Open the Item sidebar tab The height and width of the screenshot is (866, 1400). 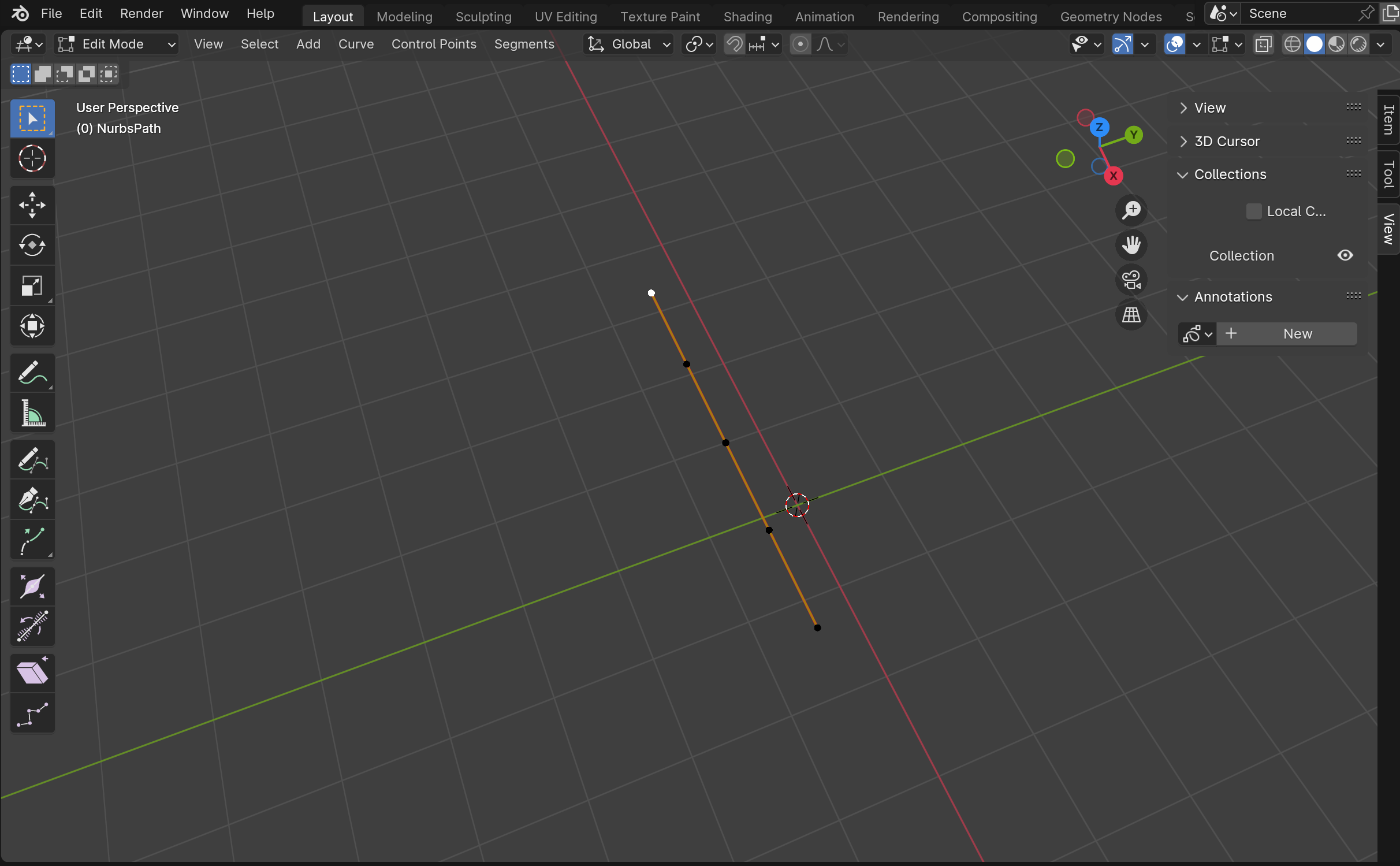[x=1388, y=120]
